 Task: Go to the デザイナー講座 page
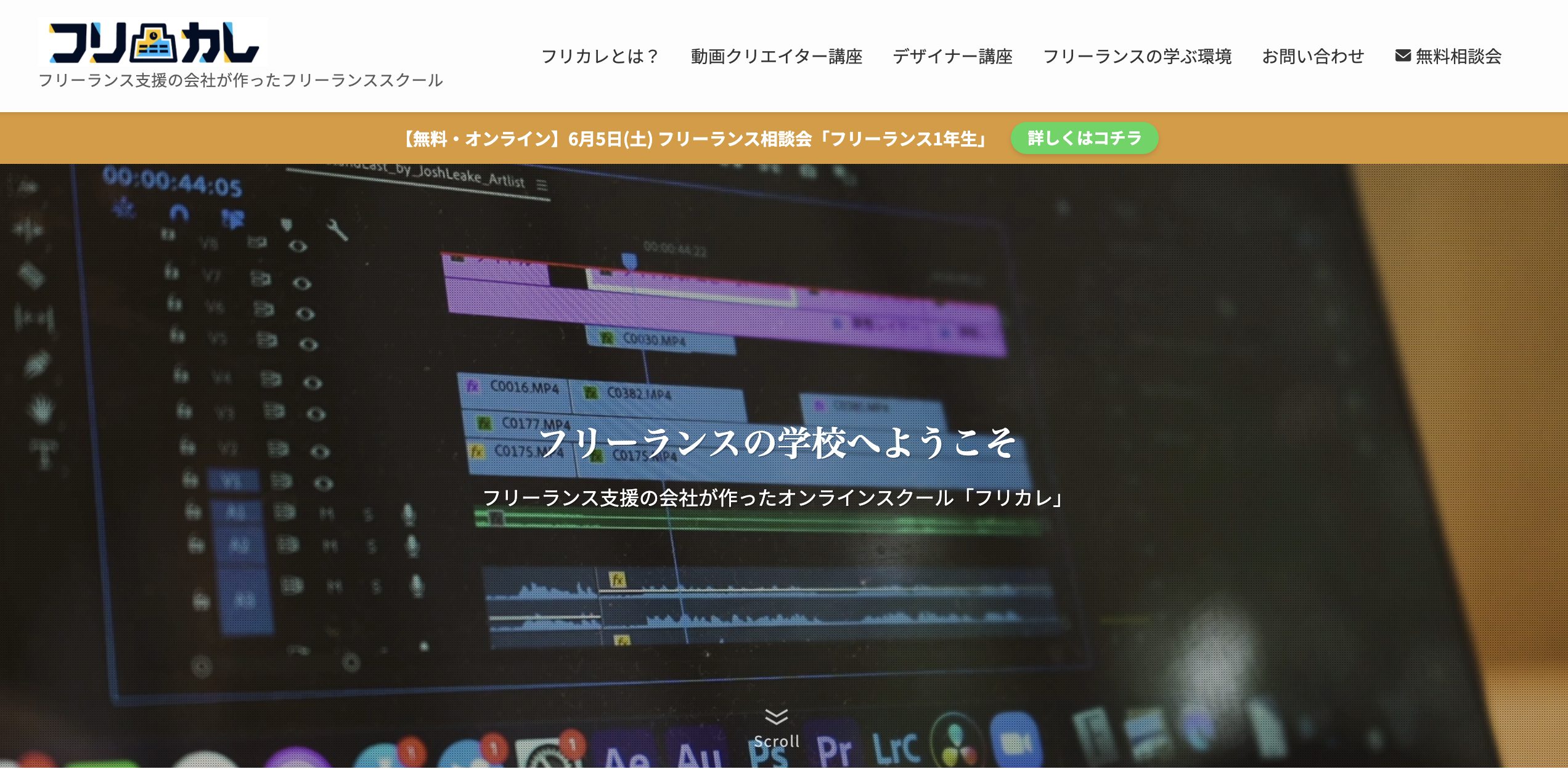[x=952, y=57]
